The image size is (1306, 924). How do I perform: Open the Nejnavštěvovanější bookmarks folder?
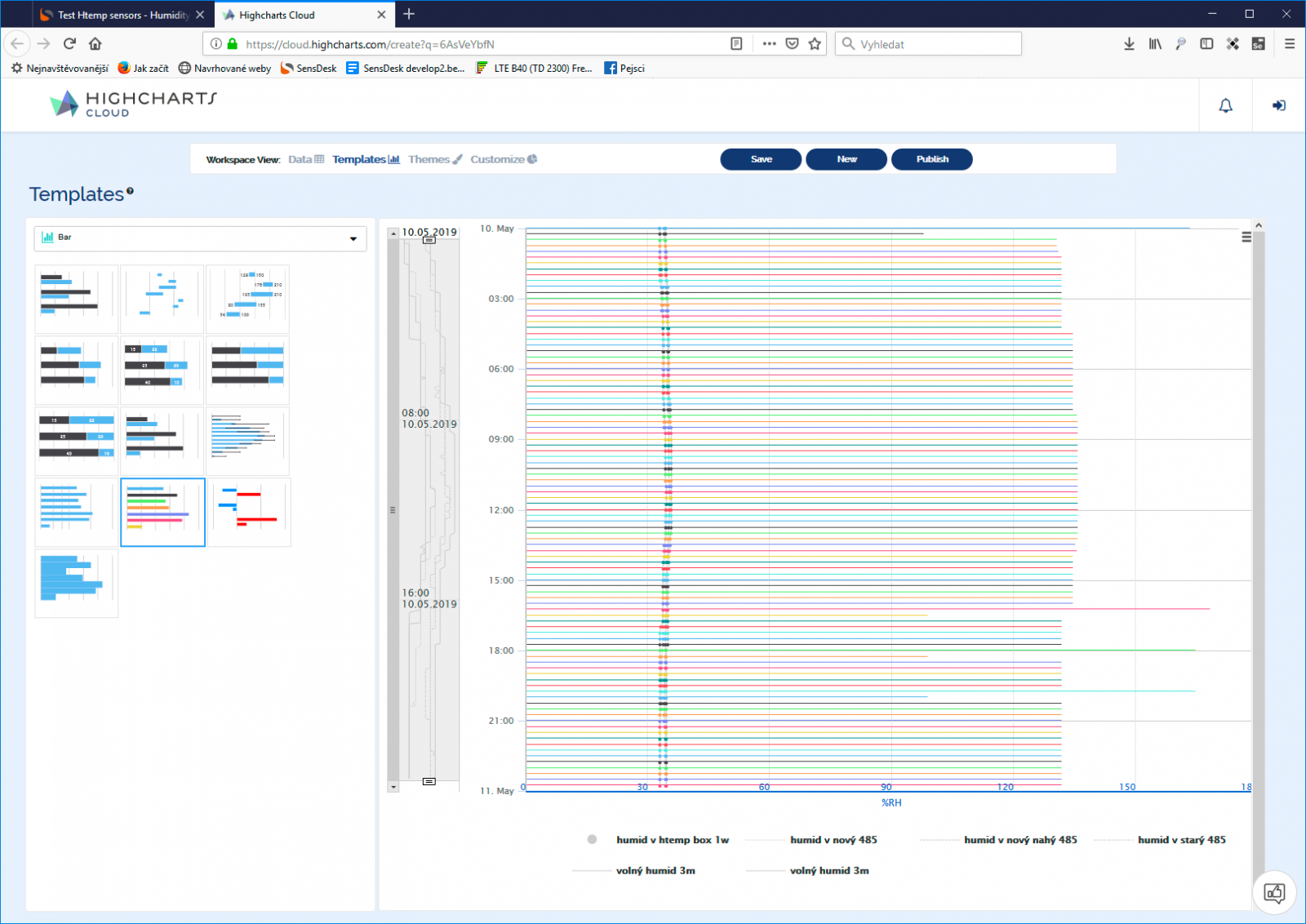tap(60, 68)
